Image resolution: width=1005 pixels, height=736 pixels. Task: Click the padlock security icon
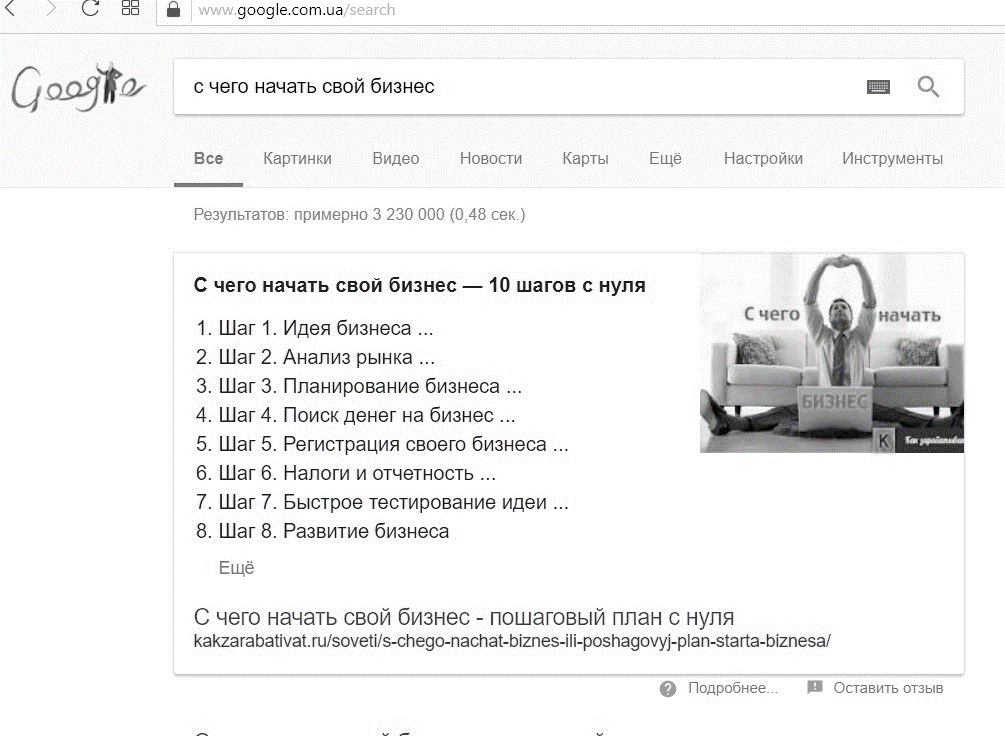point(173,9)
